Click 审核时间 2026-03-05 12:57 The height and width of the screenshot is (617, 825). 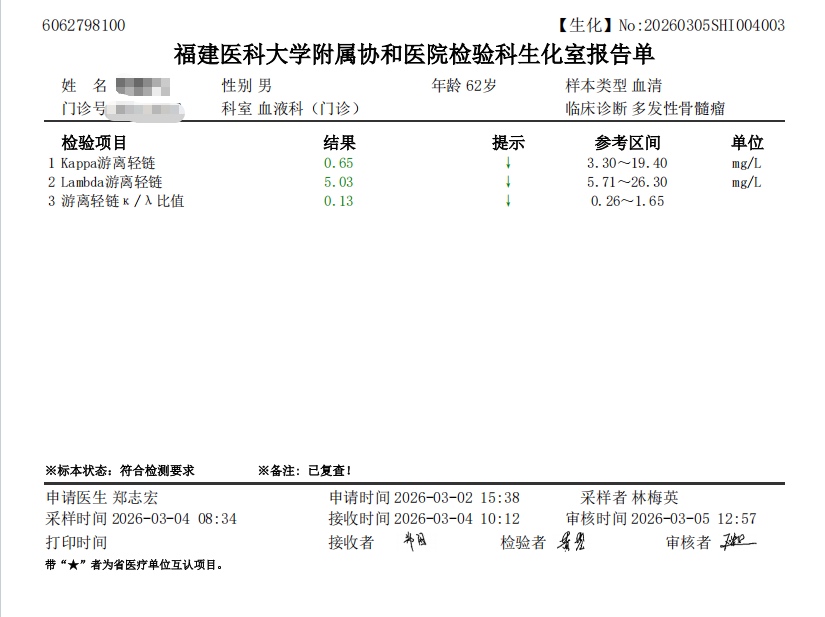point(661,519)
